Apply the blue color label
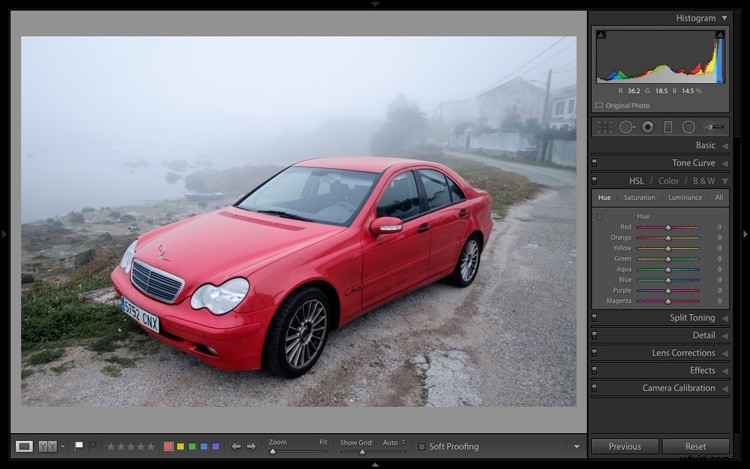This screenshot has width=750, height=469. point(204,447)
